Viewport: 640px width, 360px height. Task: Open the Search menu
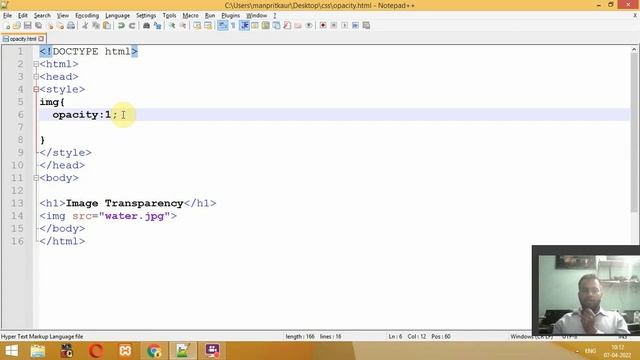42,16
